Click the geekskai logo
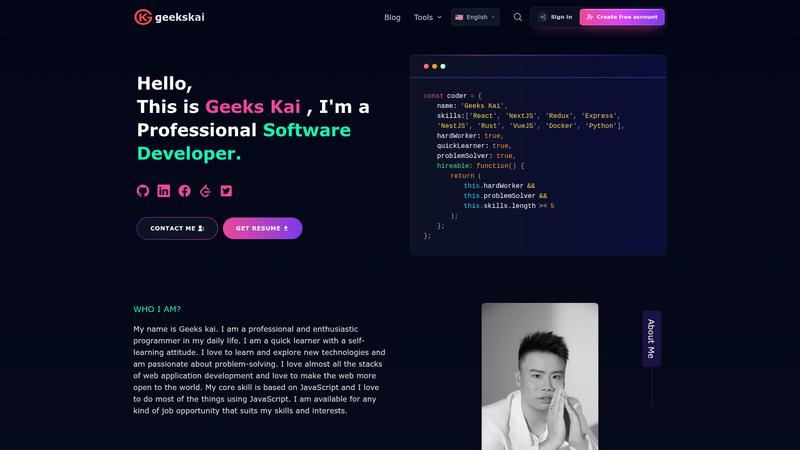Image resolution: width=800 pixels, height=450 pixels. point(169,17)
